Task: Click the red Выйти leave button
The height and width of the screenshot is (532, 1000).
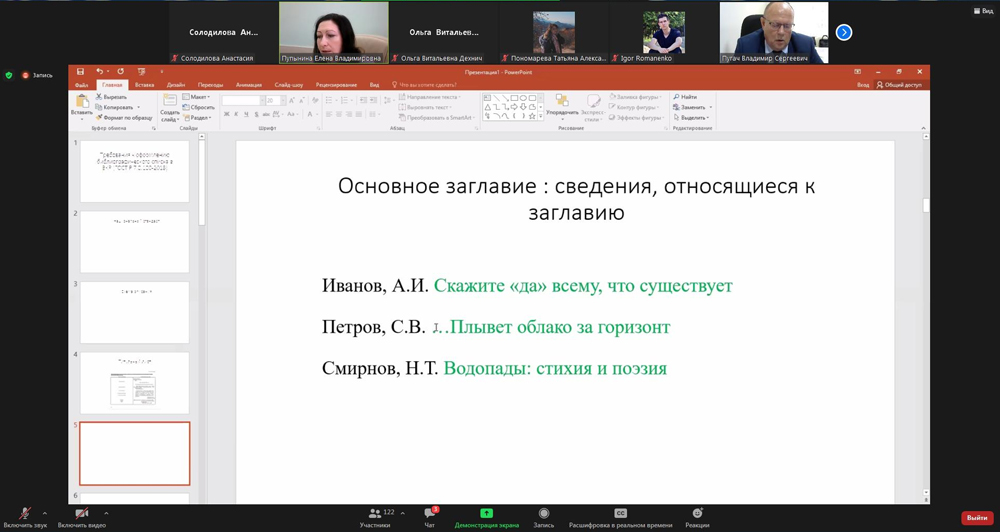Action: point(976,518)
